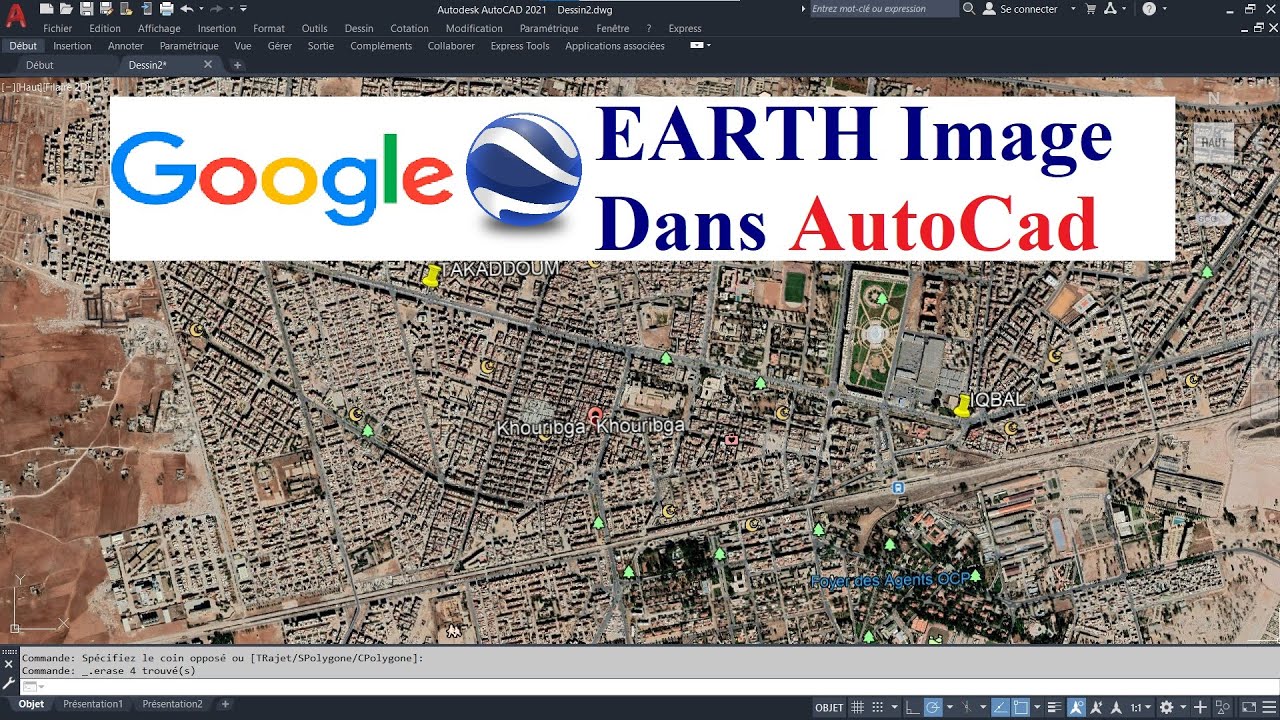Toggle Snap mode dotted grid
Screen dimensions: 1280x720
[x=877, y=707]
